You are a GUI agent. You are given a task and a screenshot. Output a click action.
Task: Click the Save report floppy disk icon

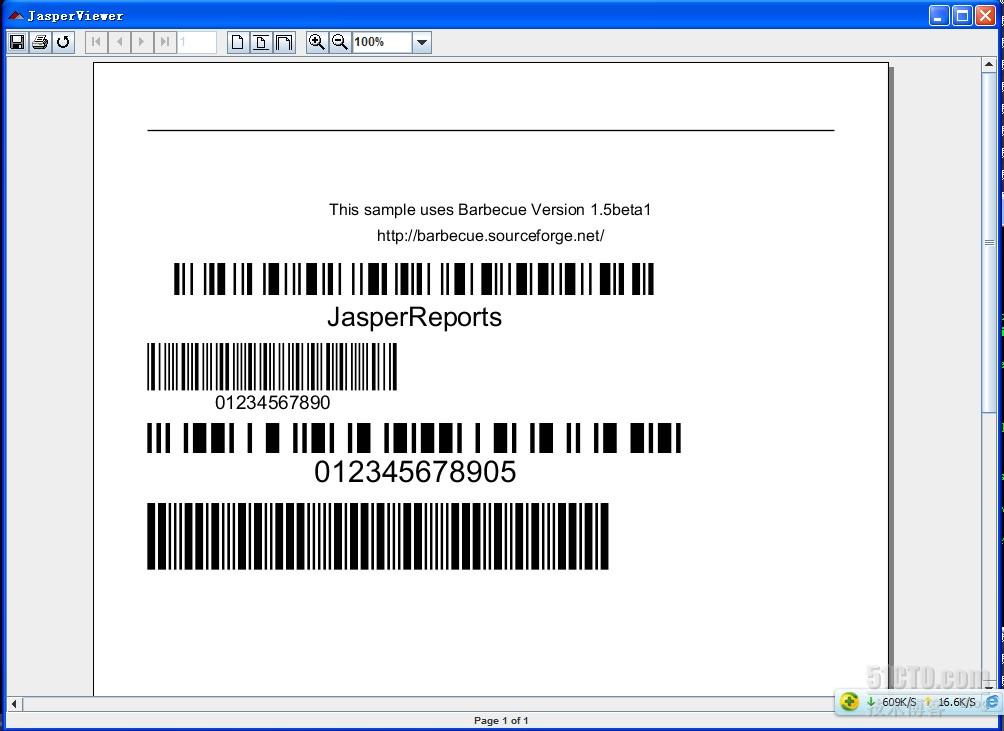[17, 42]
